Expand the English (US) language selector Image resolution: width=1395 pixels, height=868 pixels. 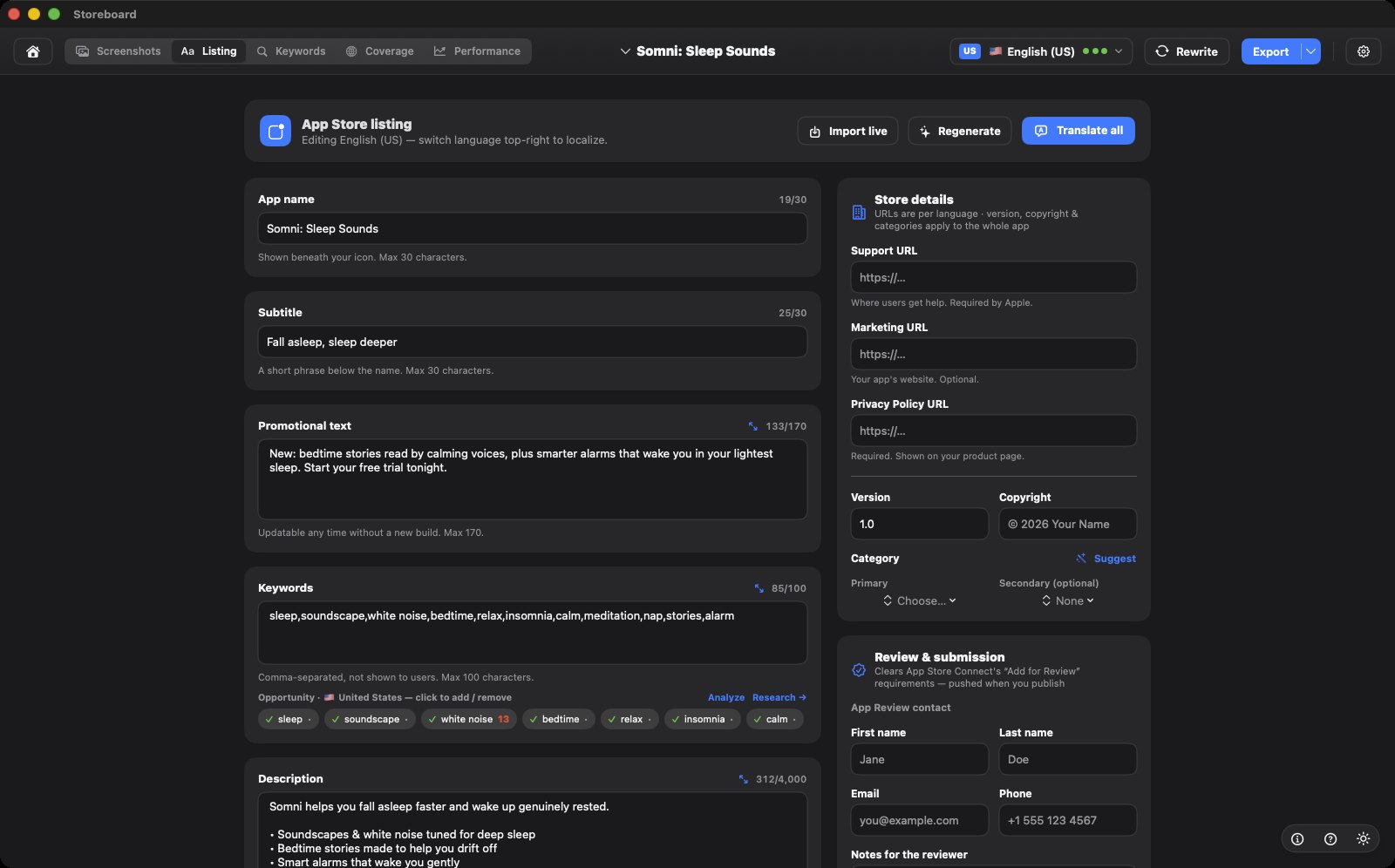[1041, 51]
